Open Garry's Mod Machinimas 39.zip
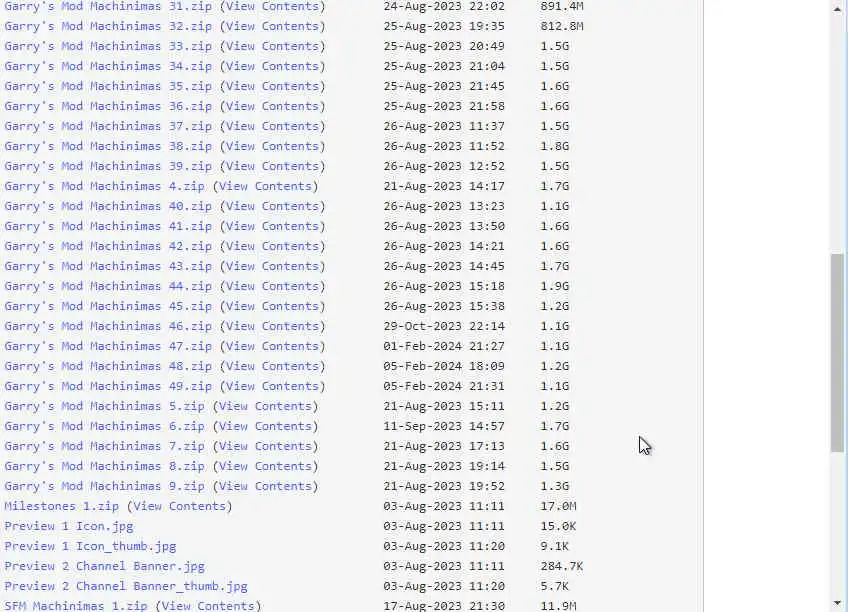 click(108, 167)
